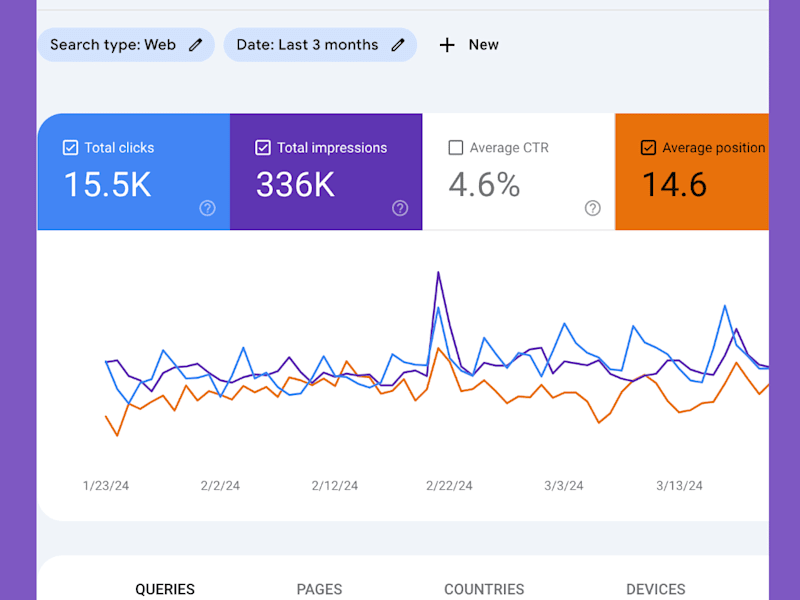The height and width of the screenshot is (600, 800).
Task: Uncheck the Total impressions checkbox
Action: tap(263, 148)
